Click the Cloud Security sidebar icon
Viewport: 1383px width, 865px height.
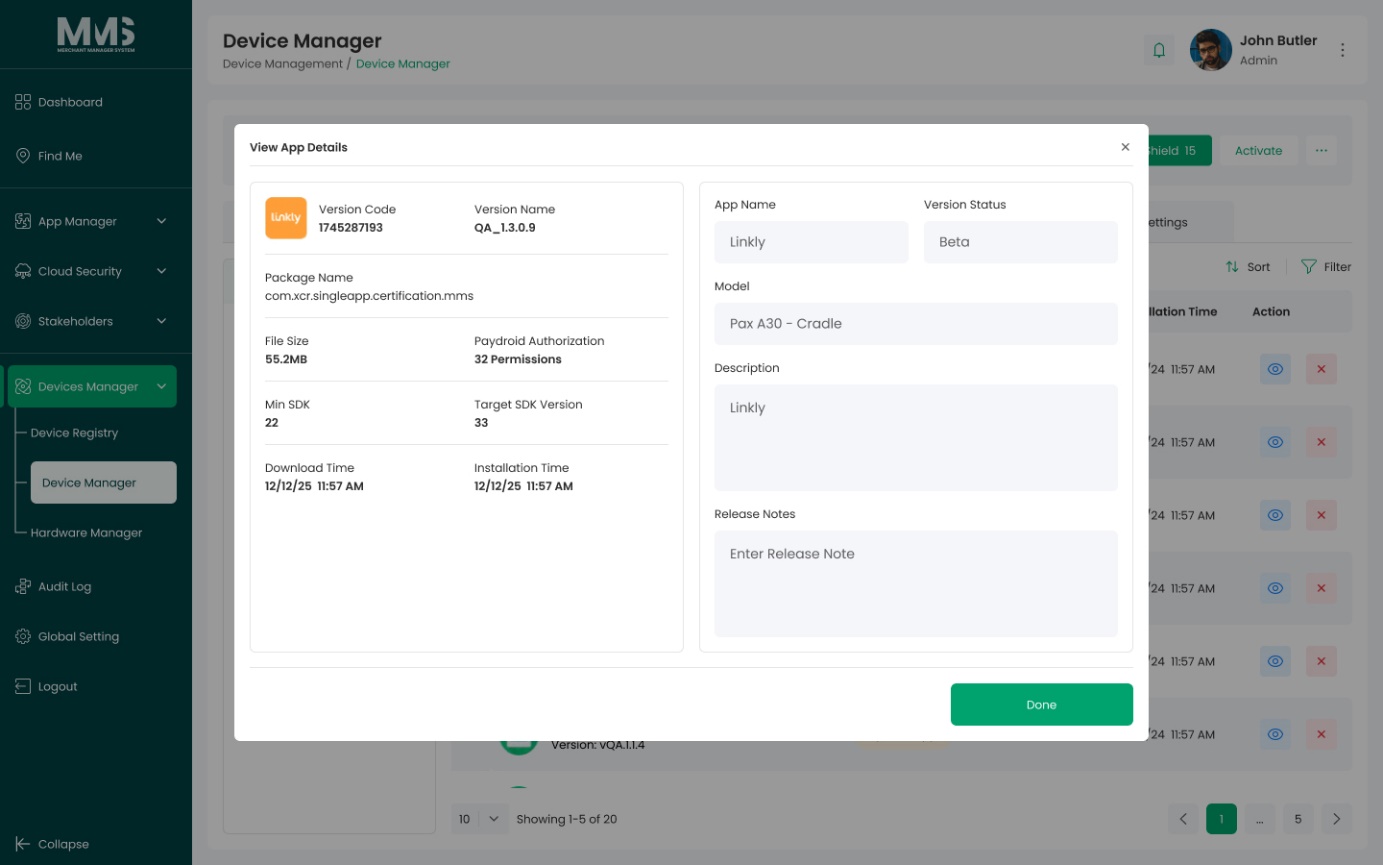23,271
